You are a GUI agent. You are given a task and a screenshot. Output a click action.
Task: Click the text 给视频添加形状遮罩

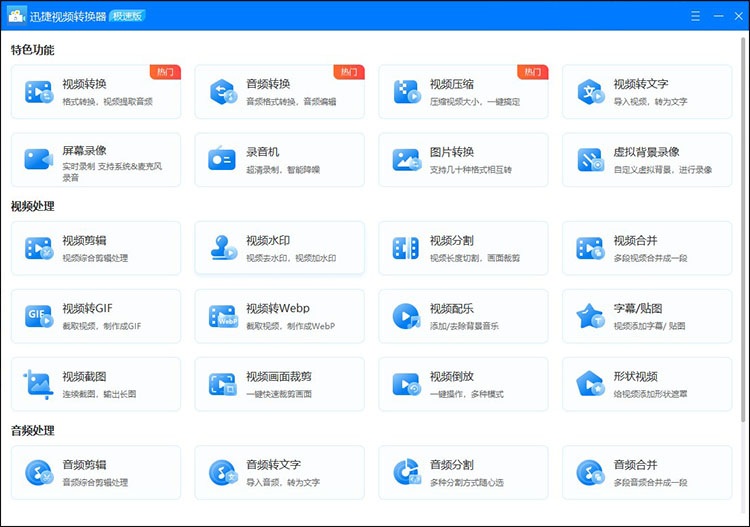[651, 394]
